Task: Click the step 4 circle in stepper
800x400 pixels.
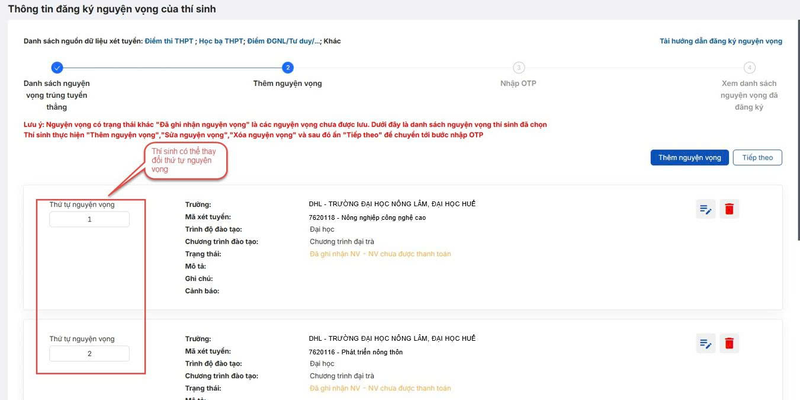Action: tap(749, 68)
